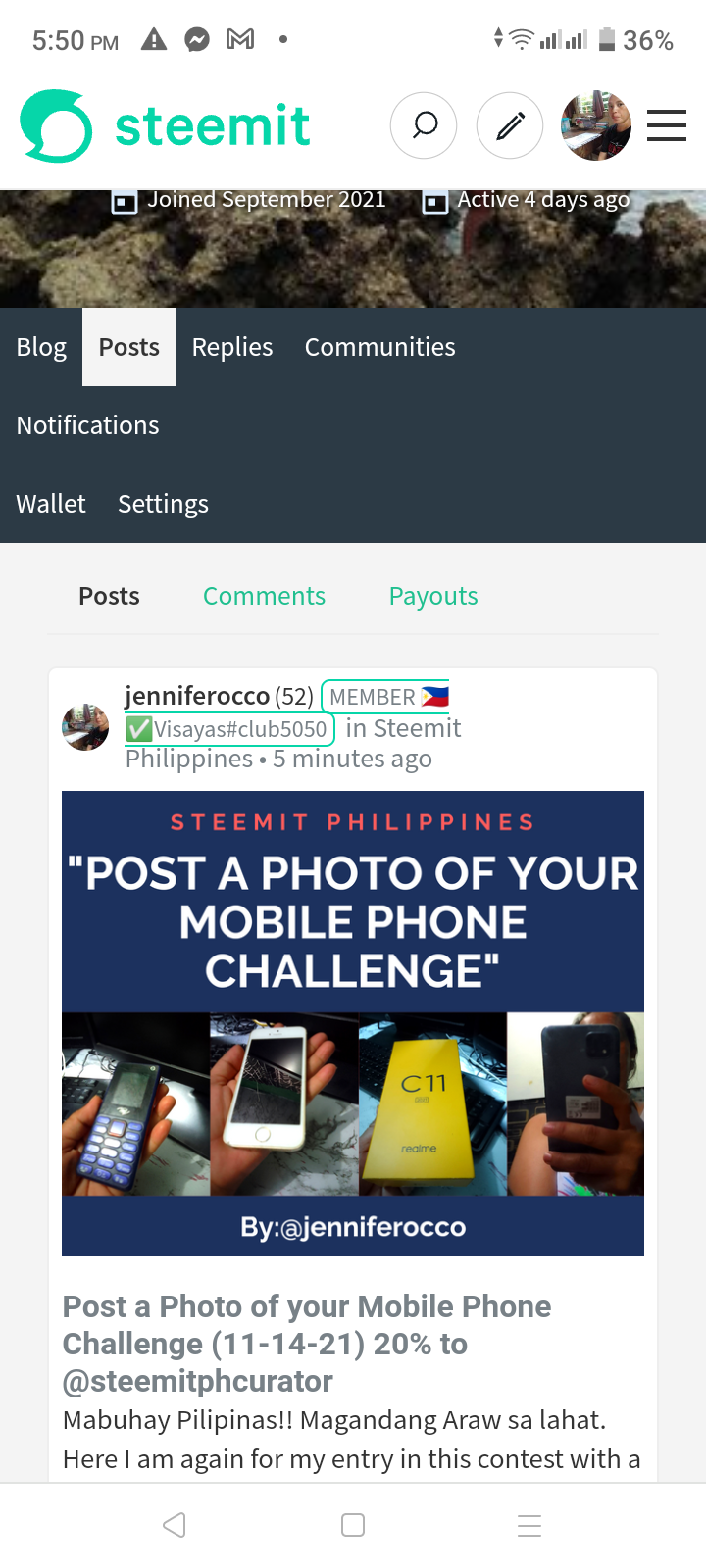Go to the Communities tab
The image size is (706, 1568).
pyautogui.click(x=380, y=347)
